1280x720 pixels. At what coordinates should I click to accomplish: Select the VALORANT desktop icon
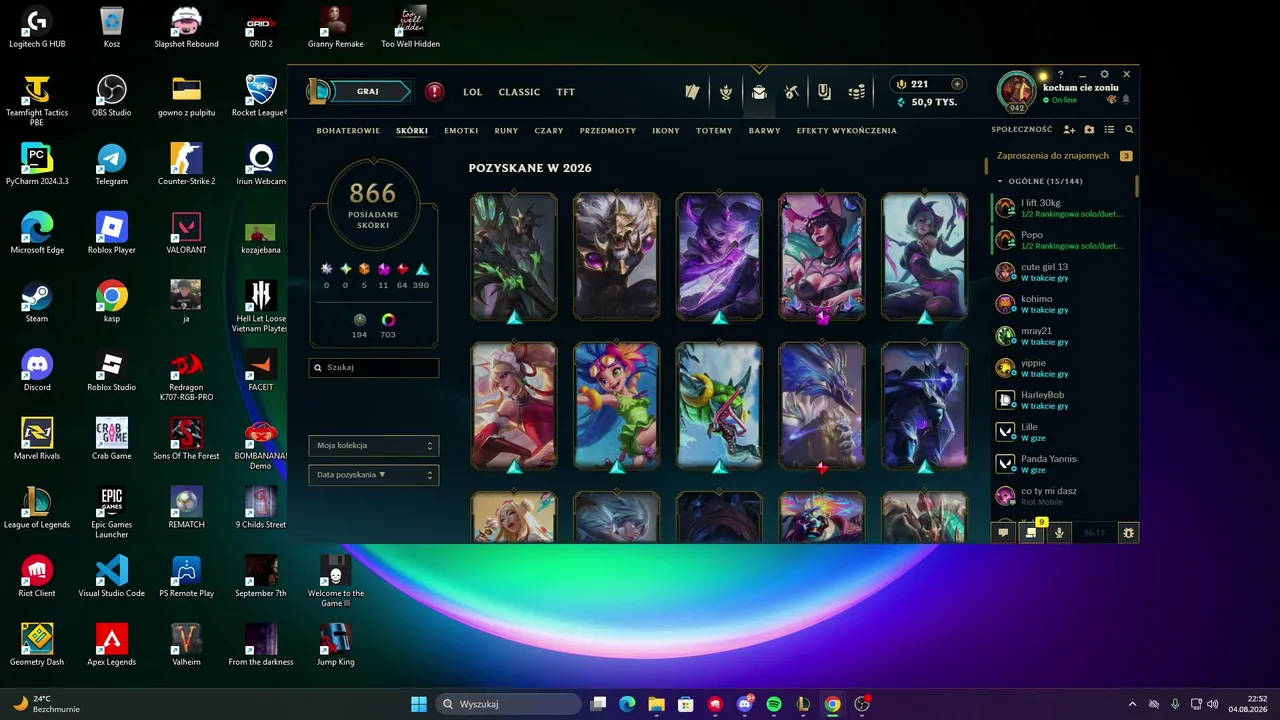coord(186,233)
